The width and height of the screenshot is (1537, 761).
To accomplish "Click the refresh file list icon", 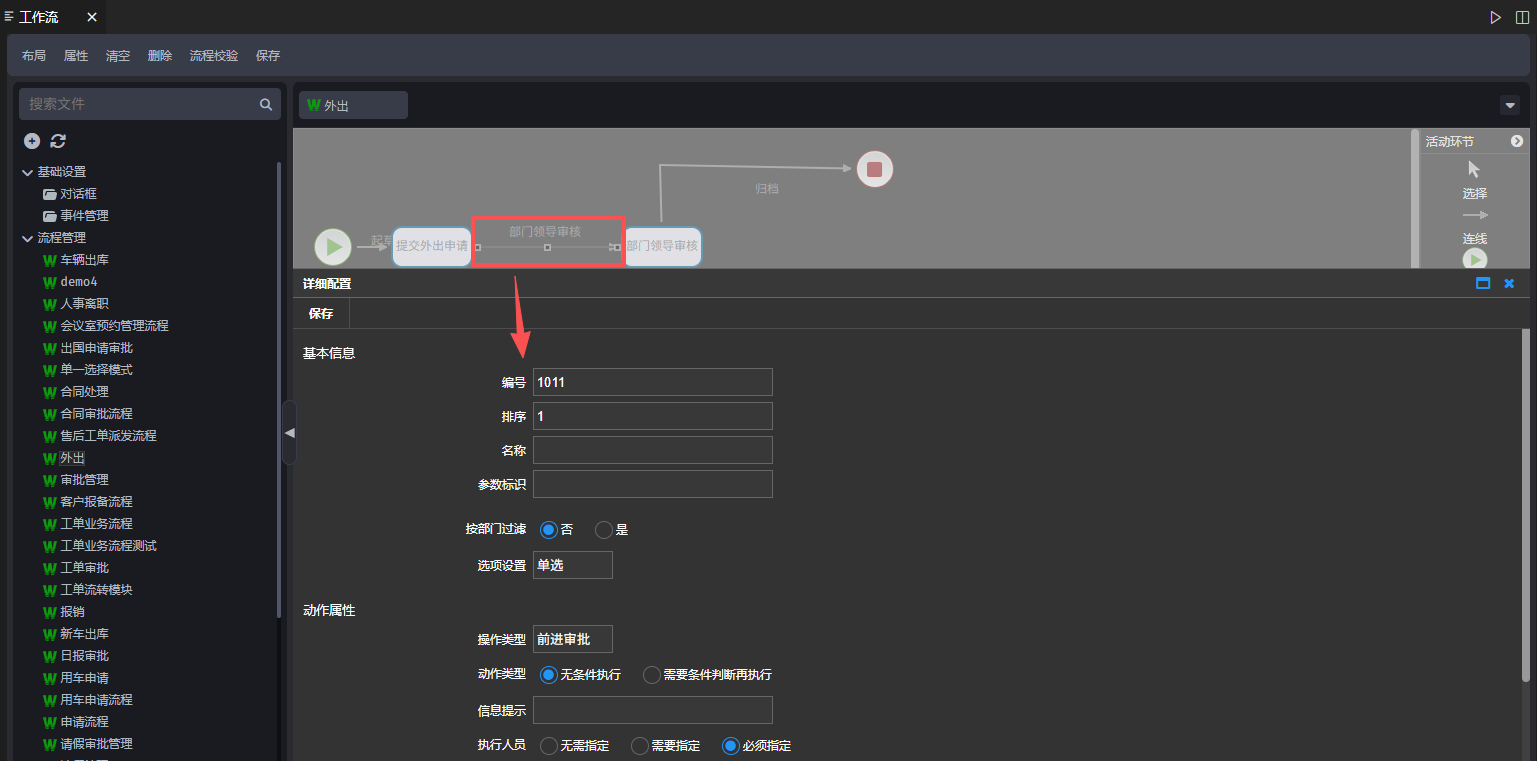I will (x=58, y=141).
